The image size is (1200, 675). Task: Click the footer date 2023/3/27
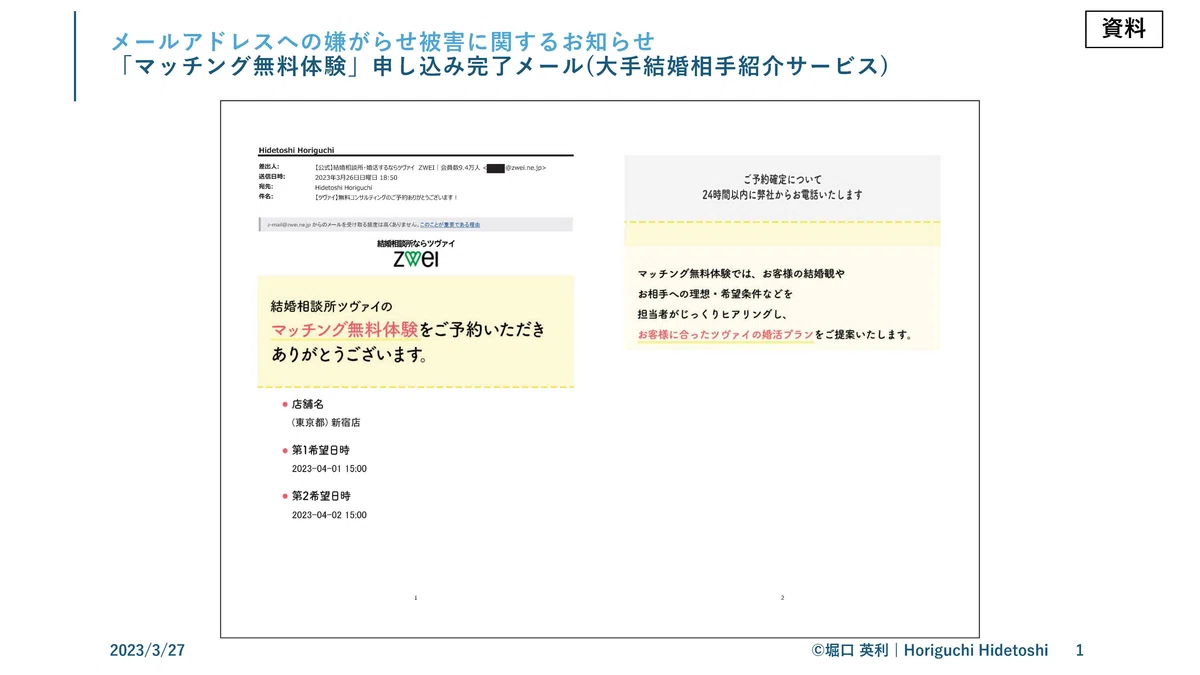point(148,650)
